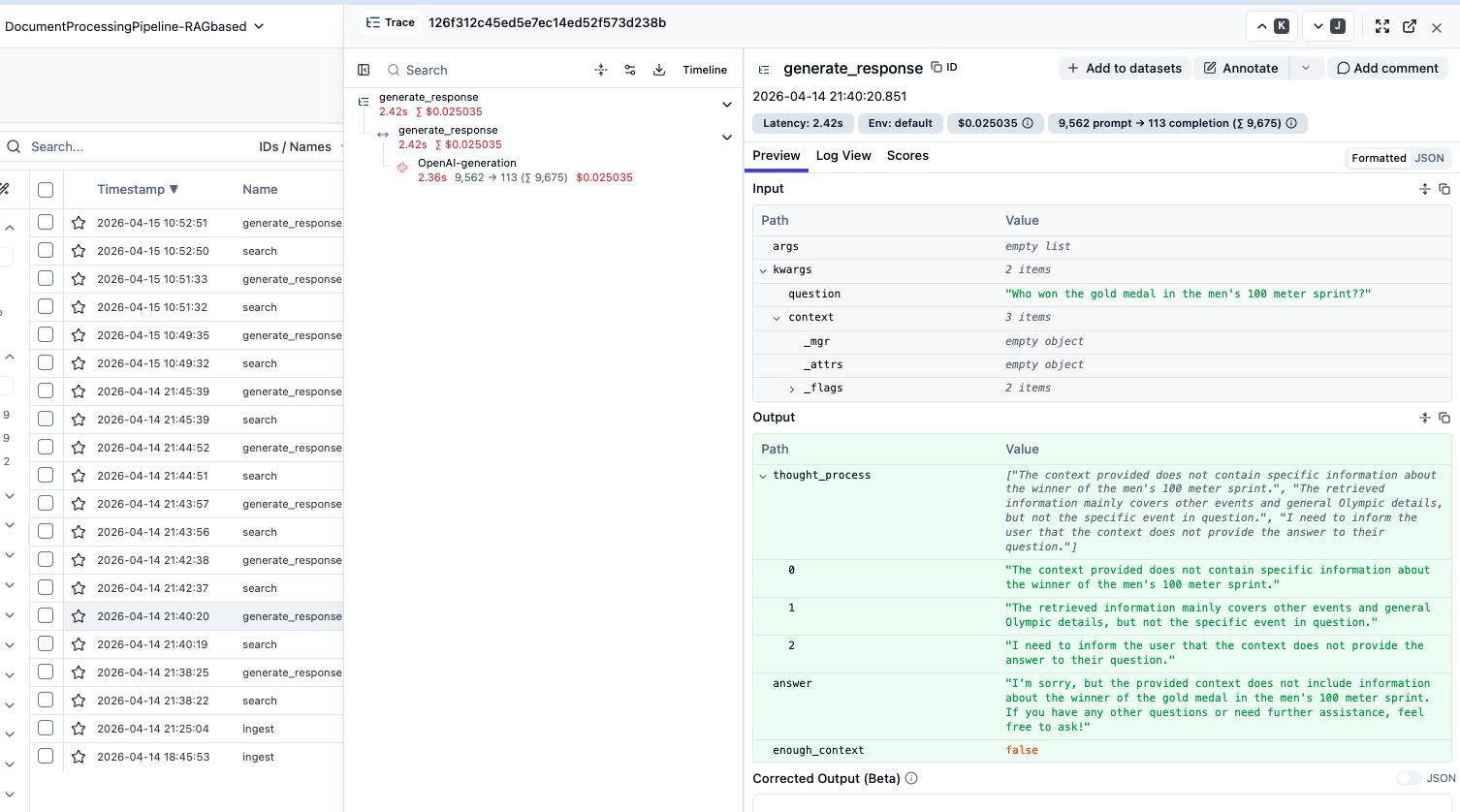Collapse the nested generate_response span node
Viewport: 1460px width, 812px height.
[727, 137]
